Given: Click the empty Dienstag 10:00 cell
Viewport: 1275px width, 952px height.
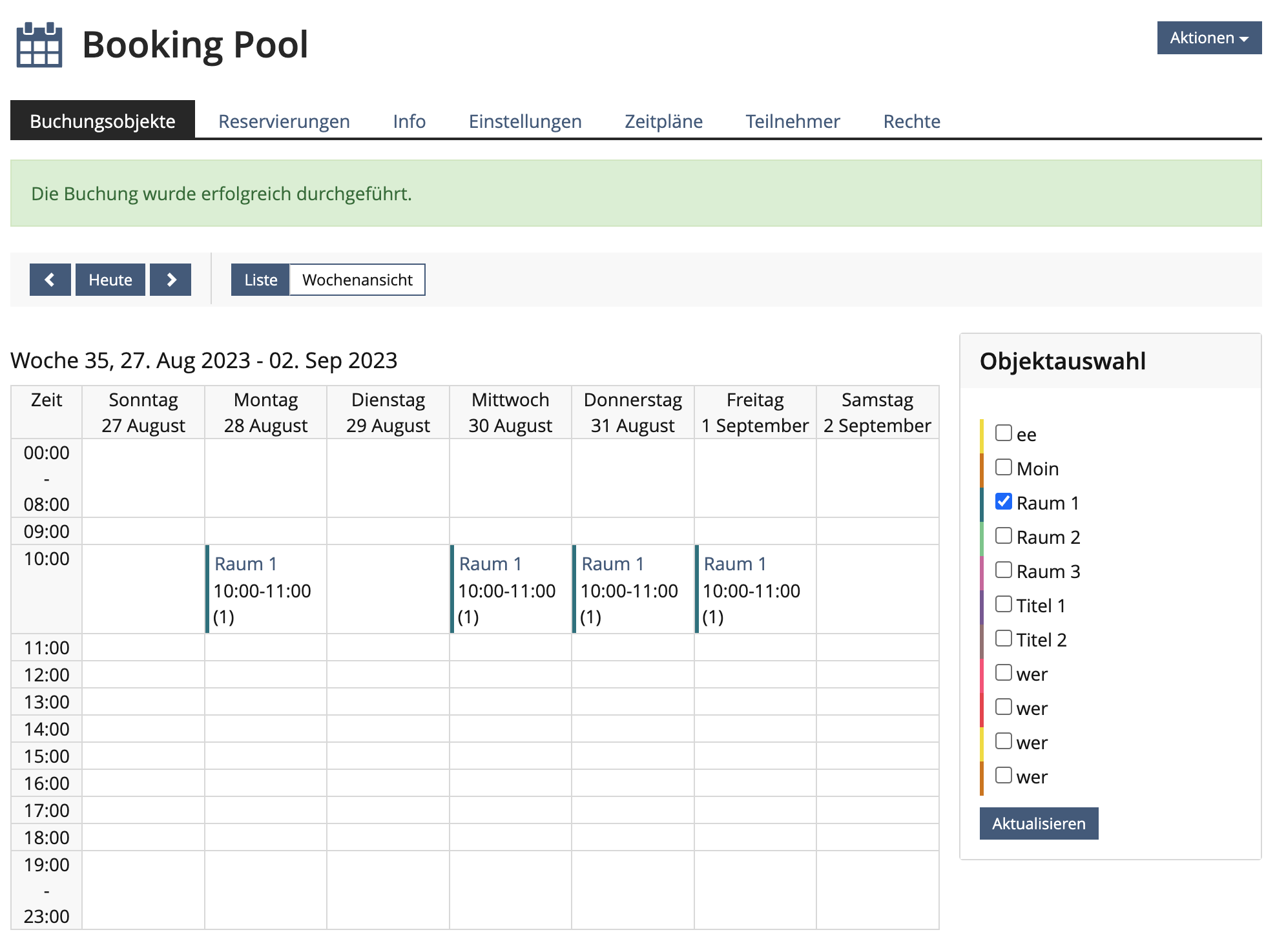Looking at the screenshot, I should click(388, 588).
